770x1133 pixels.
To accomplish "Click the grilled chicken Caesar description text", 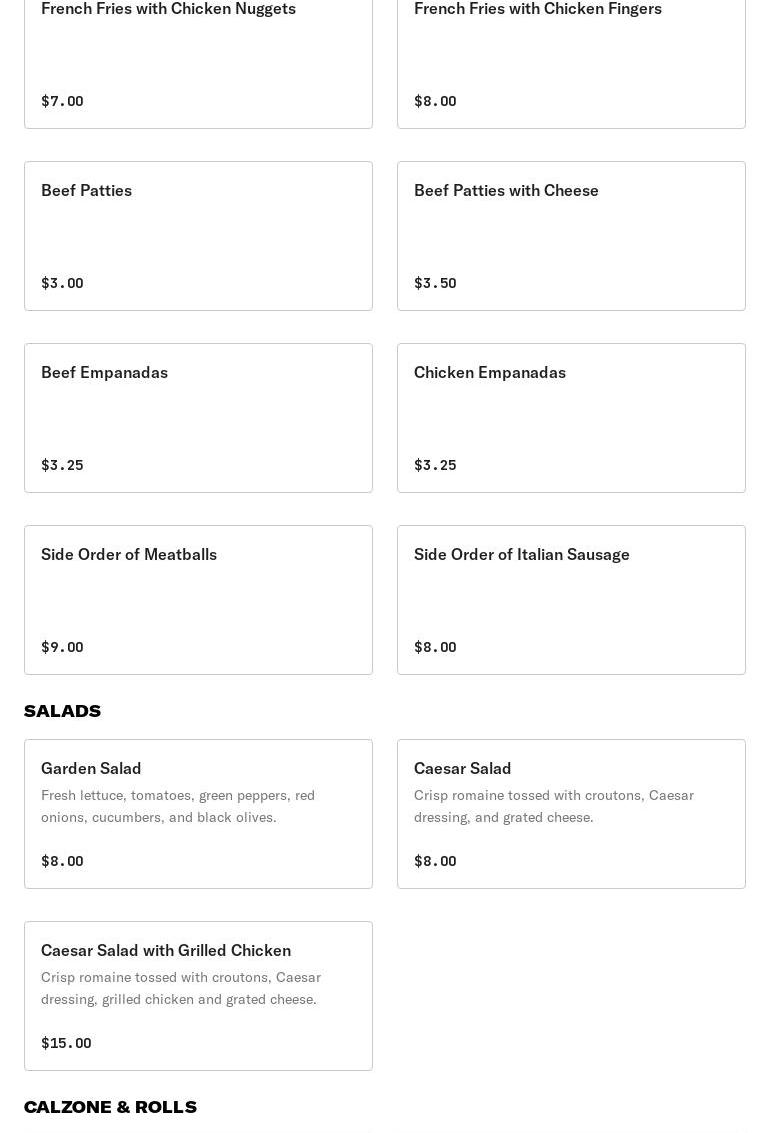I will pyautogui.click(x=181, y=988).
